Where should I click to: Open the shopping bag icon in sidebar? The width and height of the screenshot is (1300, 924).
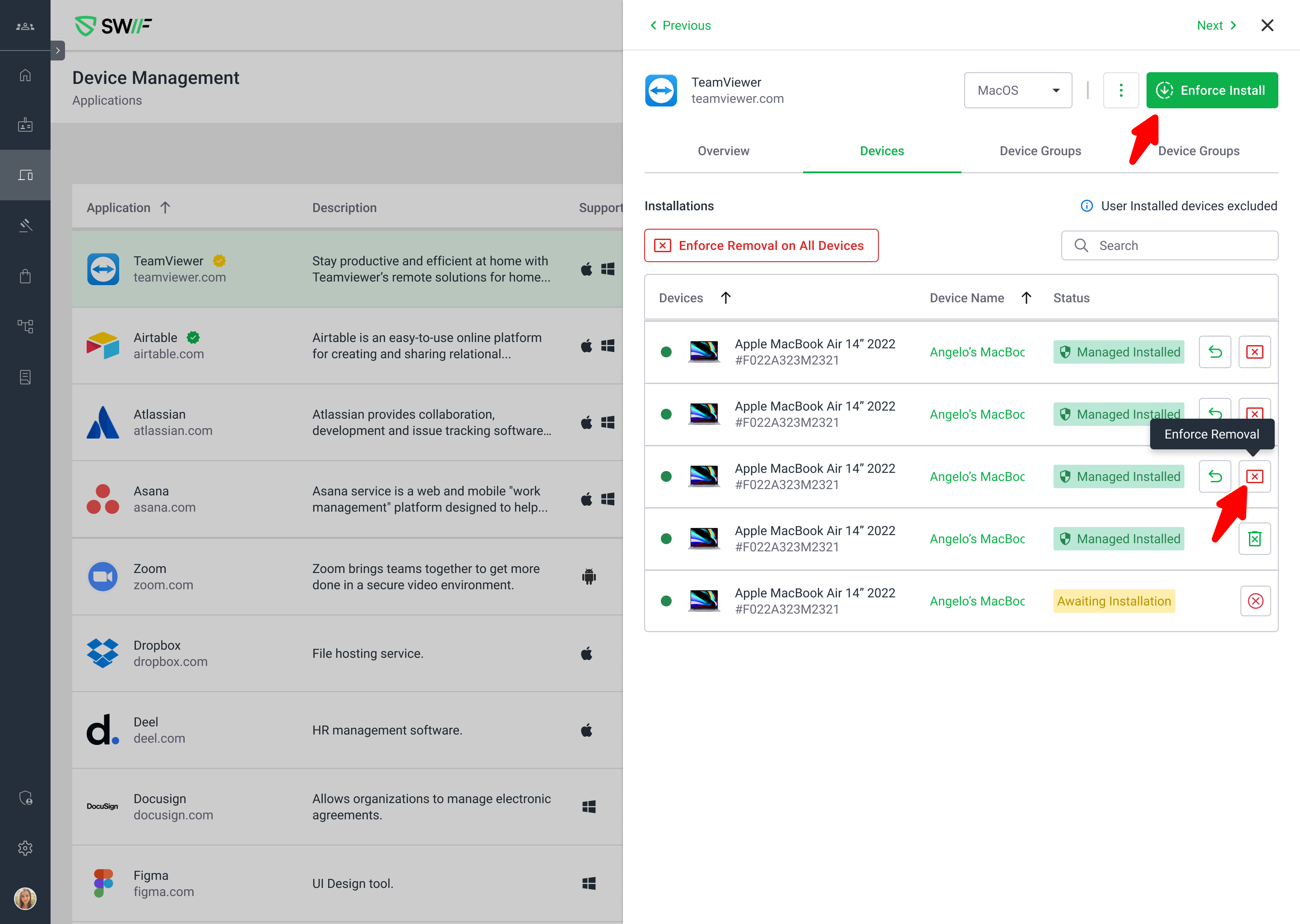(25, 277)
